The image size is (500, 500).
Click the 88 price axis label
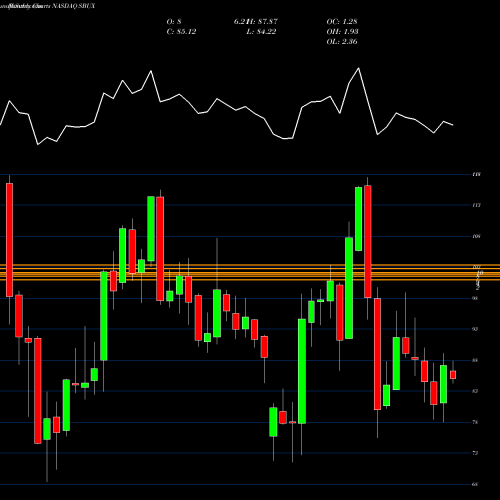tap(475, 360)
